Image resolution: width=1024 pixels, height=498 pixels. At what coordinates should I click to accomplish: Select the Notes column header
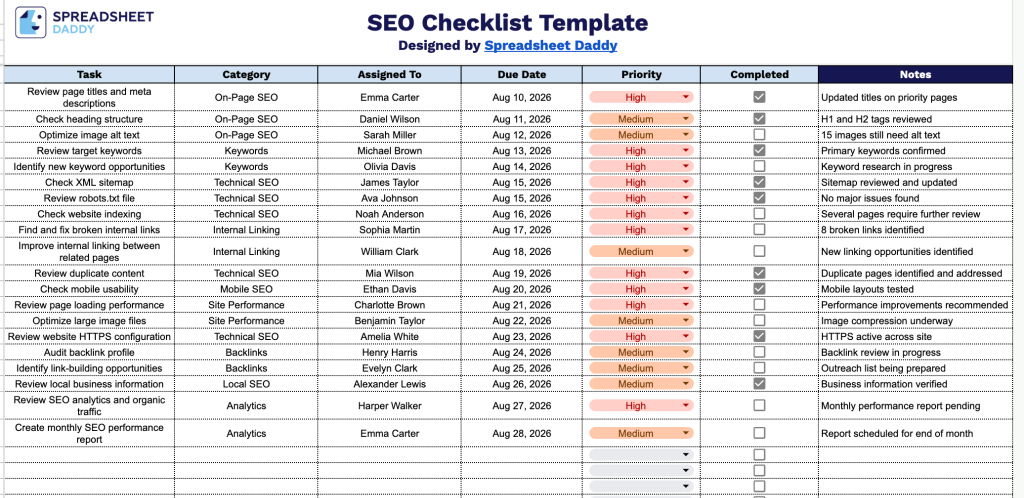click(x=915, y=74)
